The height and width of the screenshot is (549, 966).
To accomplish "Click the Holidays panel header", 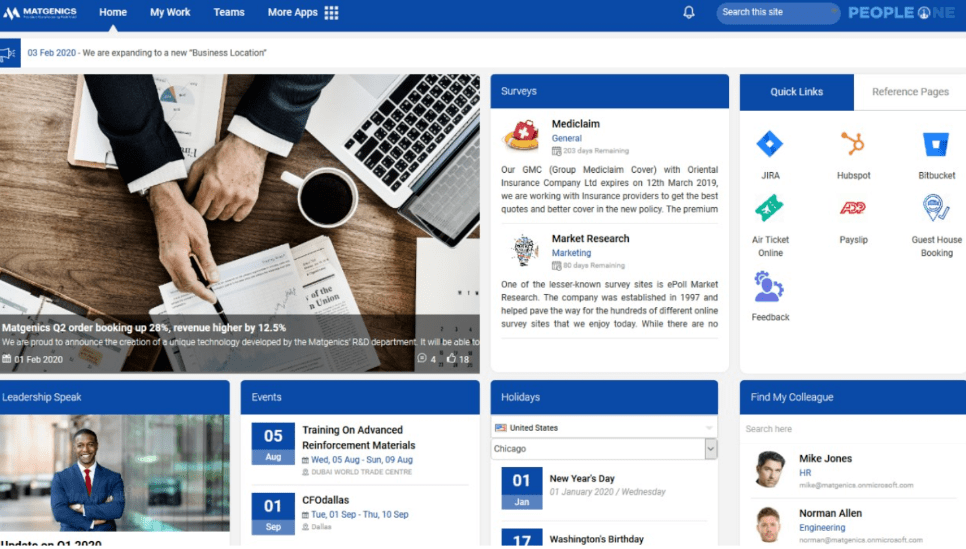I will coord(604,397).
